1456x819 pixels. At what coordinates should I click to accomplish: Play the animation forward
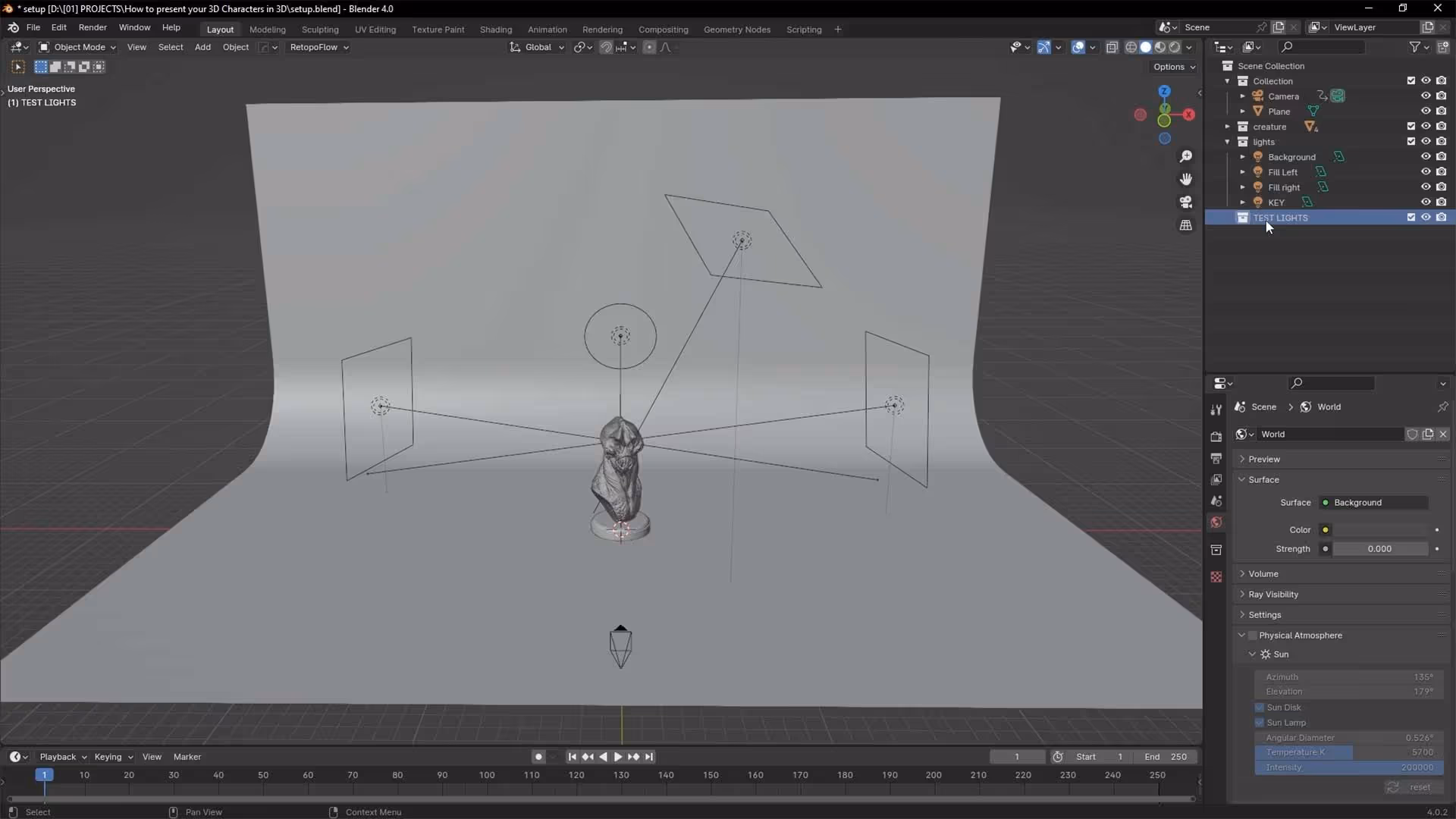point(618,757)
